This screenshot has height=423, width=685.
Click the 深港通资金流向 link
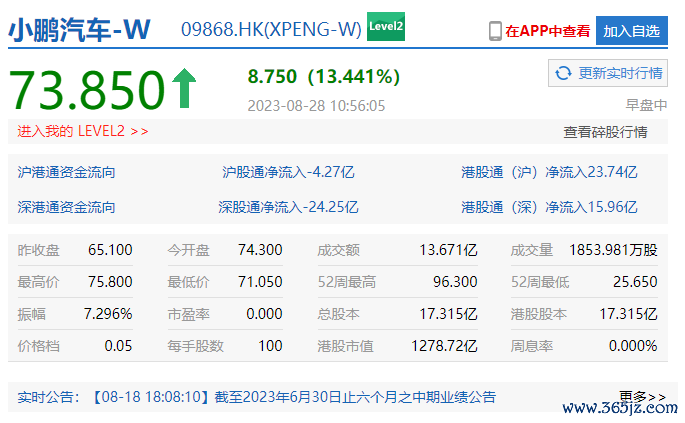66,207
